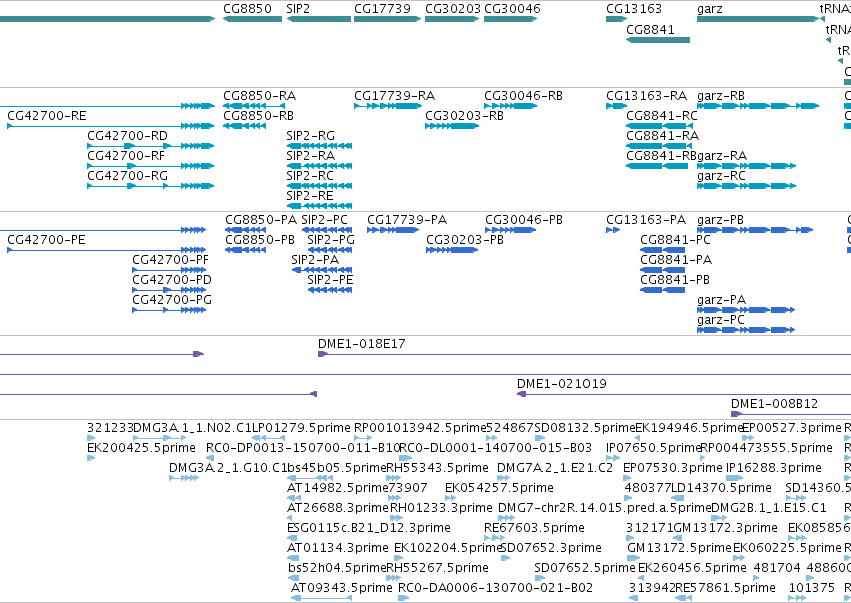Click EST SD08132.5prime
This screenshot has height=603, width=851.
(x=539, y=438)
